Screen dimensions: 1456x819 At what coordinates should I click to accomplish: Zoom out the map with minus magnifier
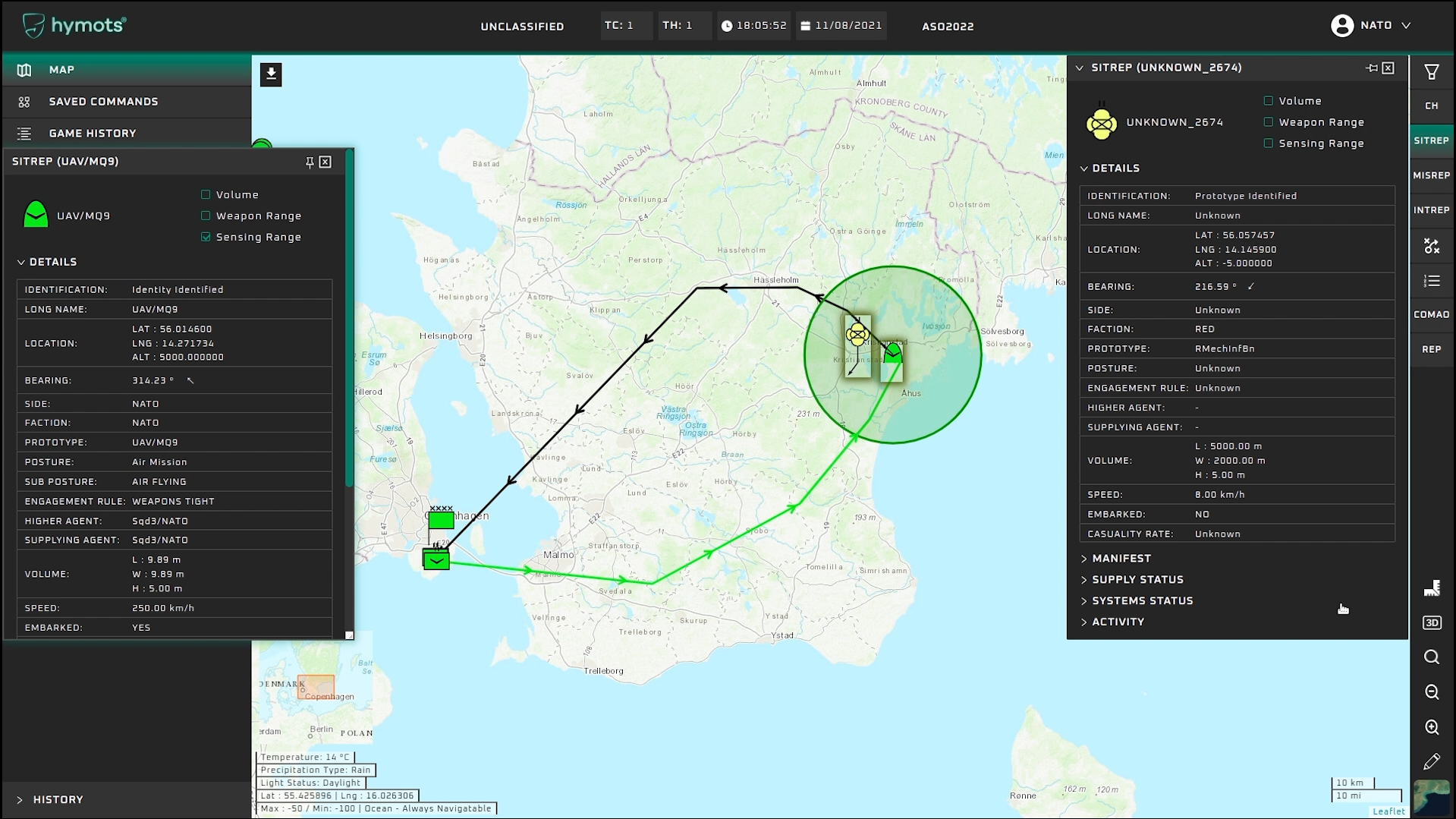1432,692
